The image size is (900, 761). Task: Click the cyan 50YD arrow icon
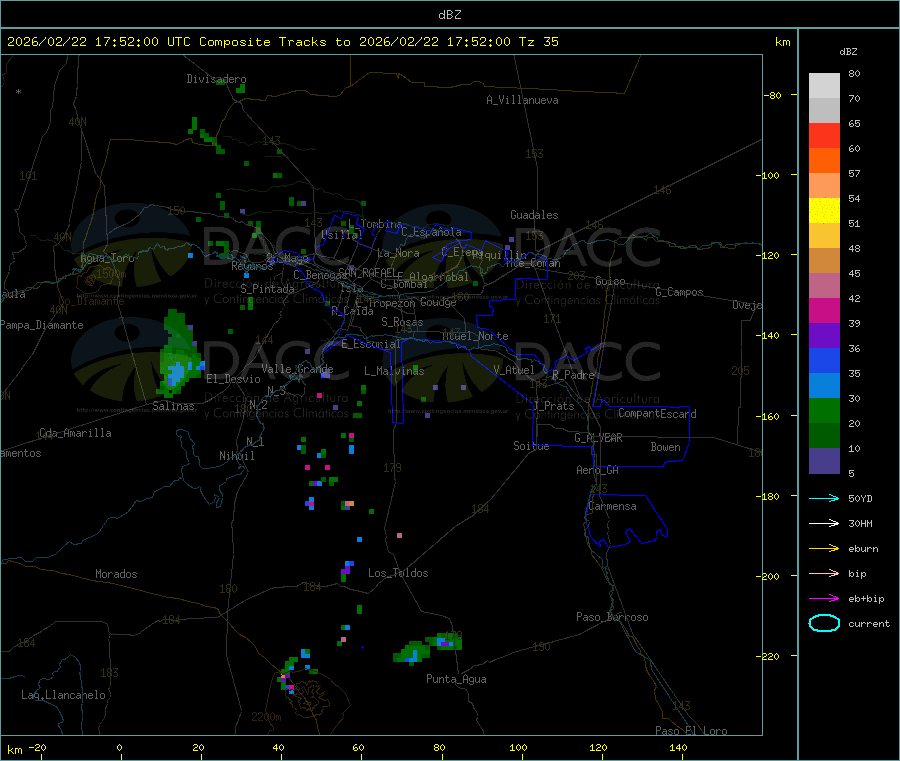824,498
